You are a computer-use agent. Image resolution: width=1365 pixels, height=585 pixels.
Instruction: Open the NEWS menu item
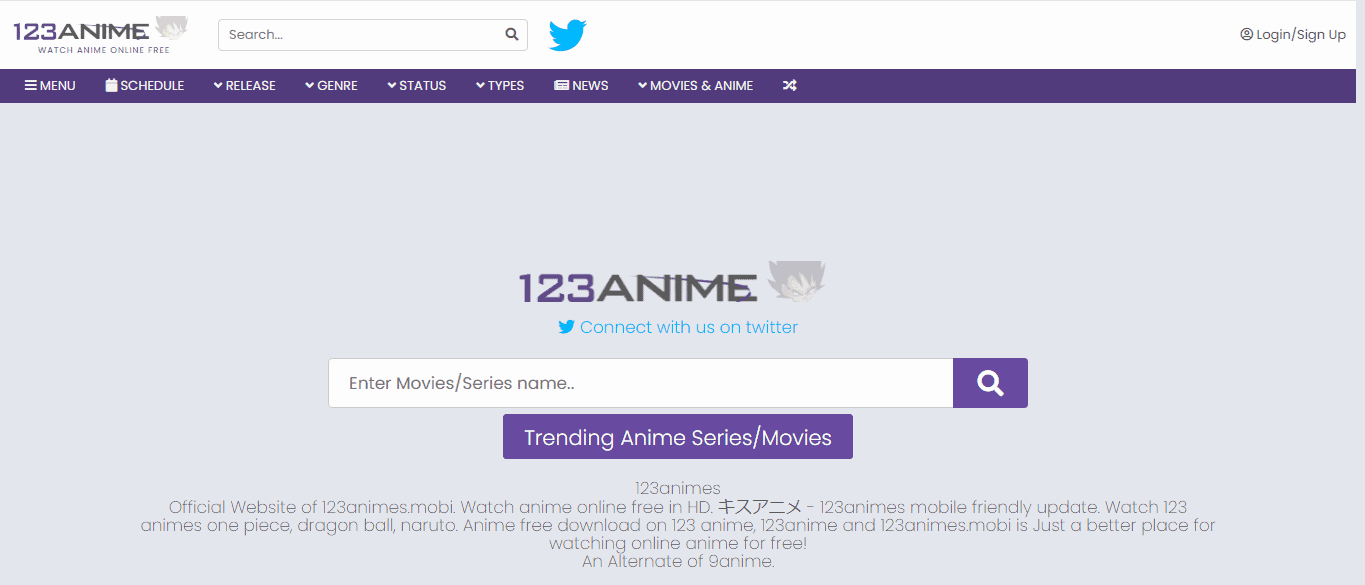(581, 86)
